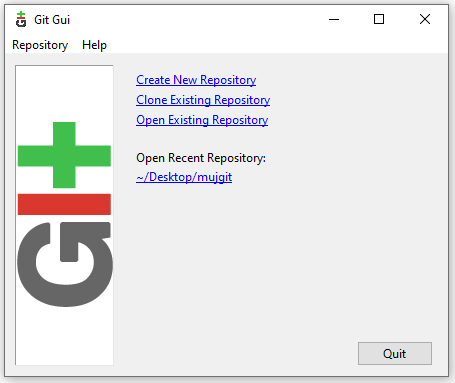Quit Git Gui with the Quit button
Screen dimensions: 455x383
tap(395, 353)
